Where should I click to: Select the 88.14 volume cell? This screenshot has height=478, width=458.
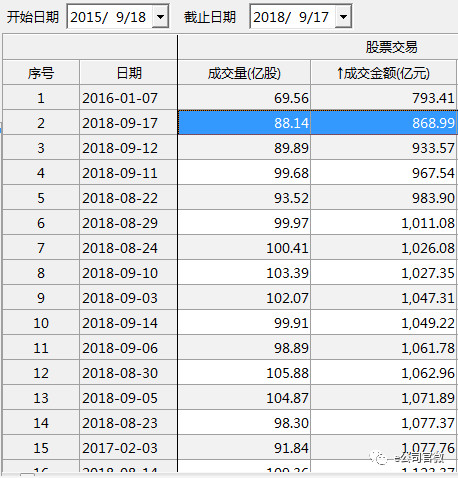point(244,123)
